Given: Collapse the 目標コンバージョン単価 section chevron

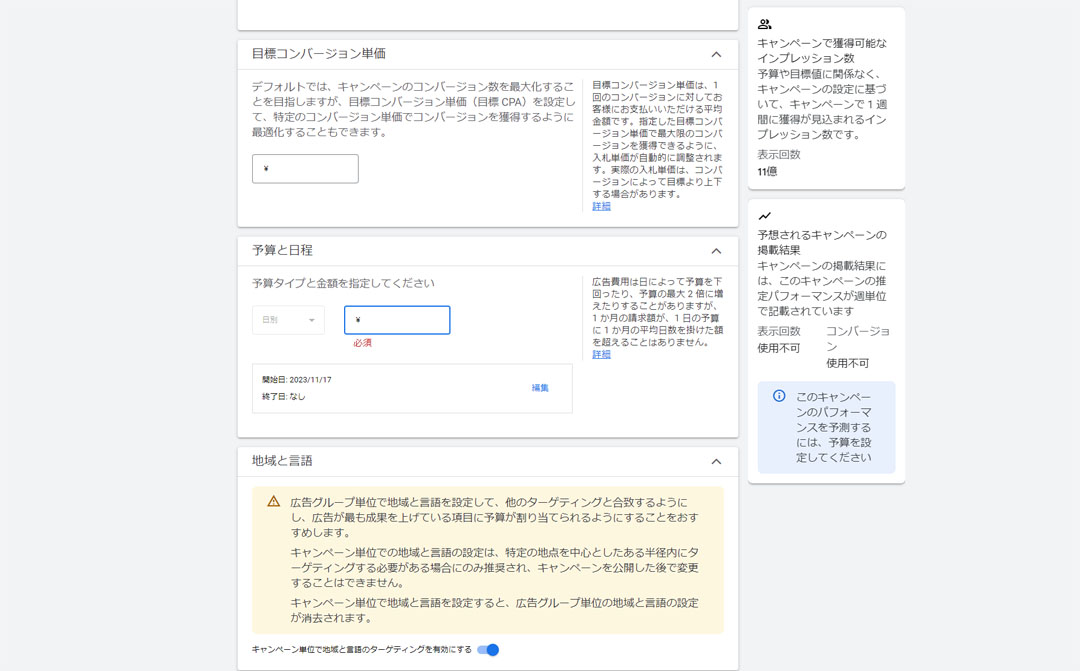Looking at the screenshot, I should [716, 55].
